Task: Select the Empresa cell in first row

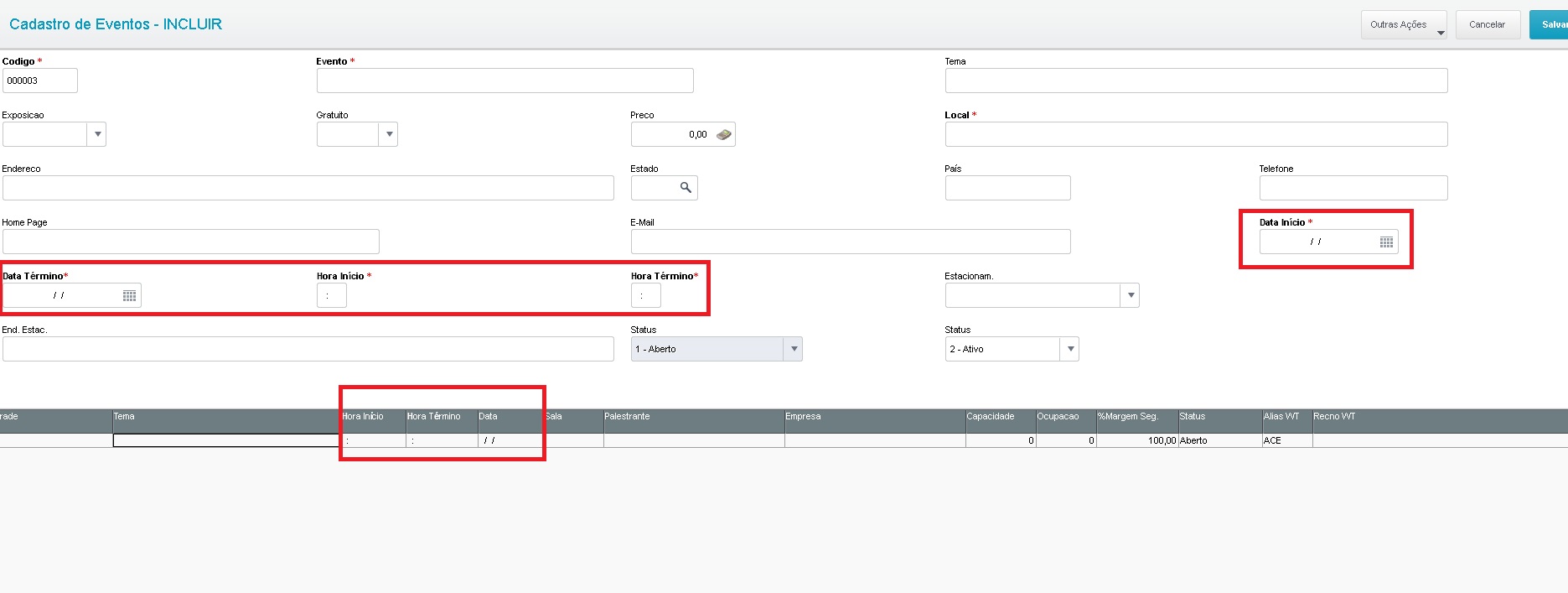Action: 875,440
